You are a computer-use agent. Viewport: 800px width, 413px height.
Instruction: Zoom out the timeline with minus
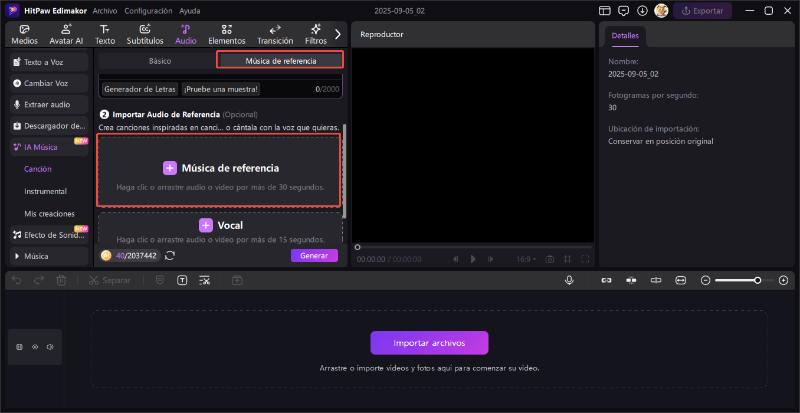coord(705,280)
